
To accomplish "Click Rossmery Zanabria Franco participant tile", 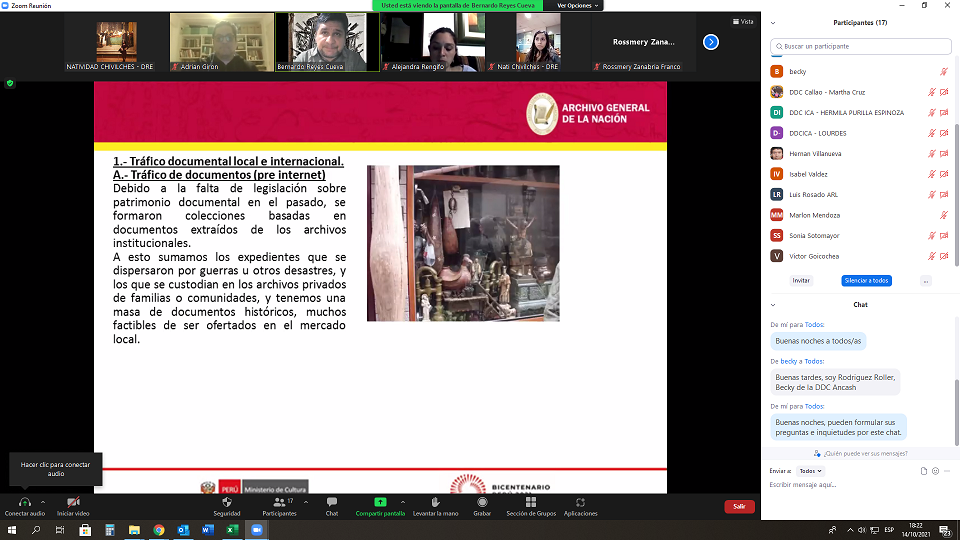I will click(643, 42).
